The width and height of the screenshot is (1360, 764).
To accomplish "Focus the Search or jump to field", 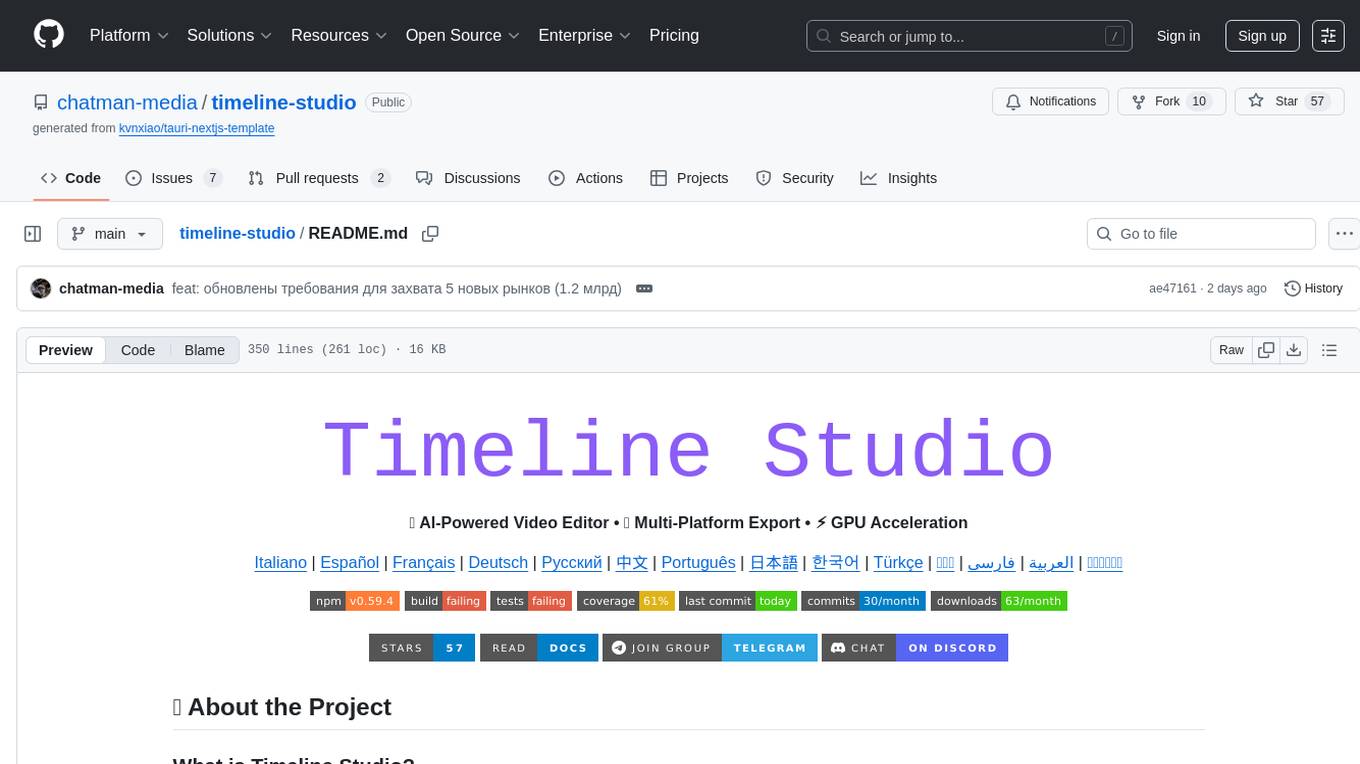I will coord(969,36).
